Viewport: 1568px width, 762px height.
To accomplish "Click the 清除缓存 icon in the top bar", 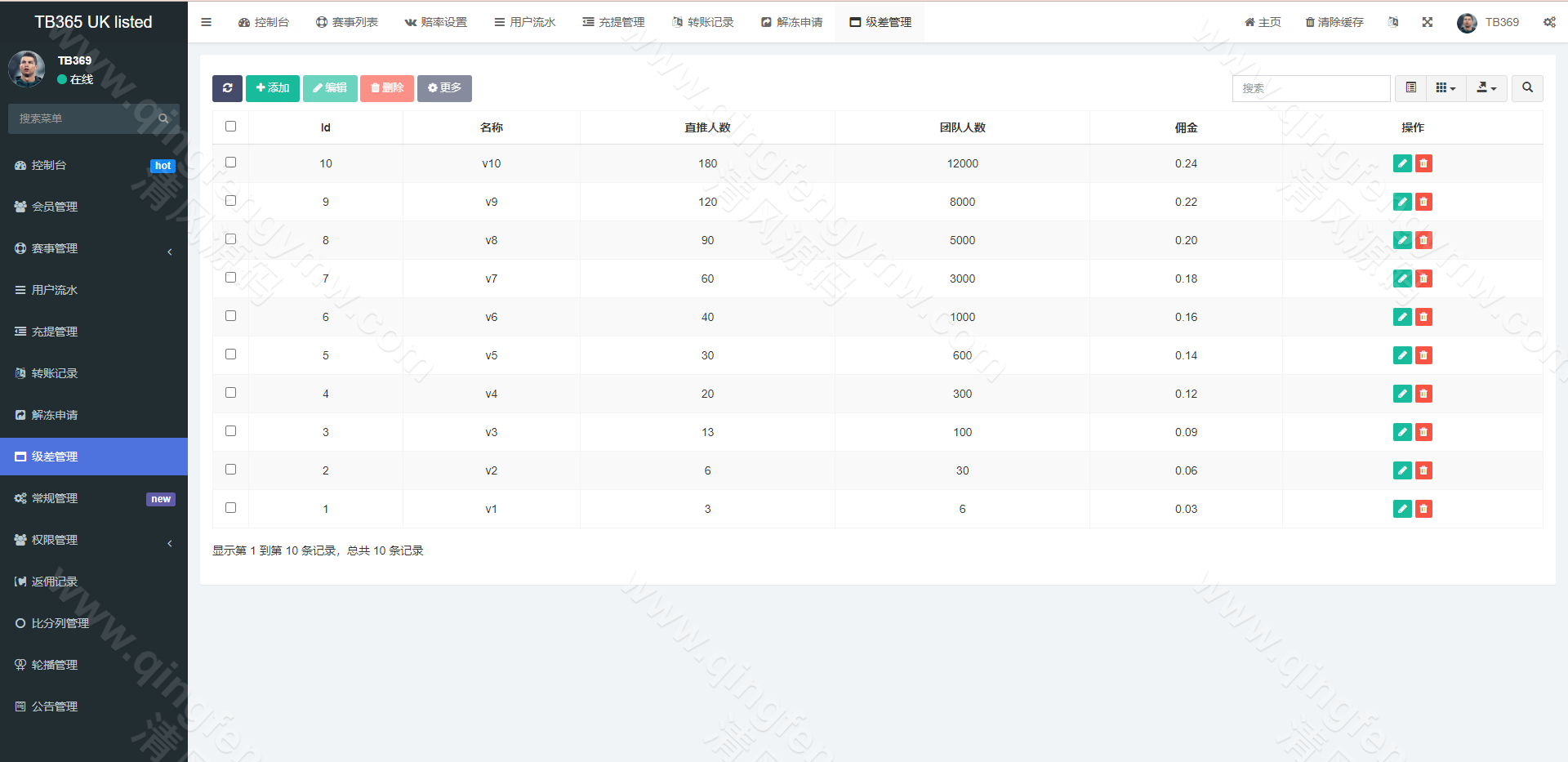I will (x=1334, y=22).
